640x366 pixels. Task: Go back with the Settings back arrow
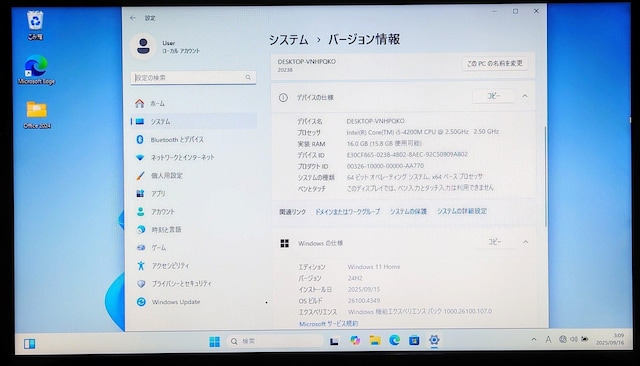click(x=133, y=18)
